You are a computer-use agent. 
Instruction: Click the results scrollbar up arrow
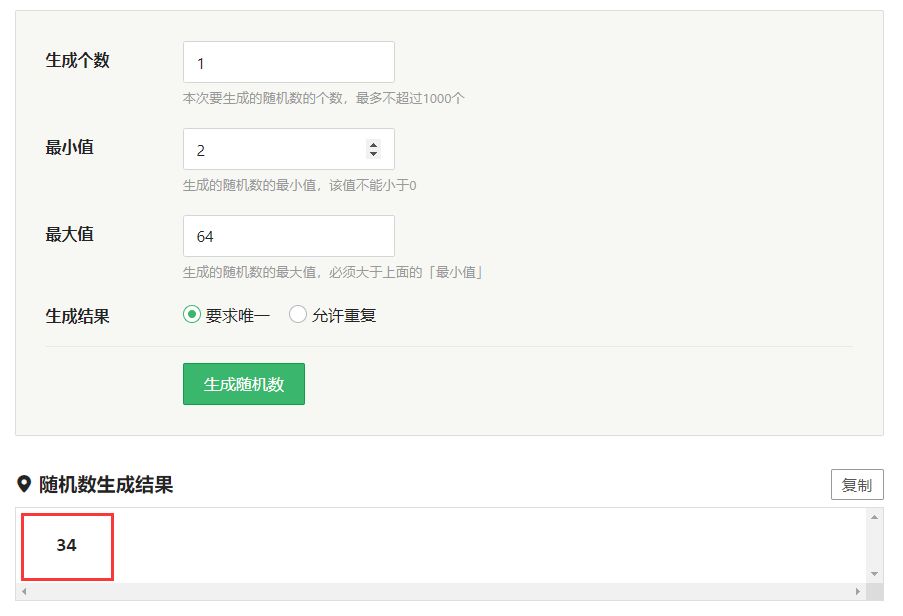[874, 518]
